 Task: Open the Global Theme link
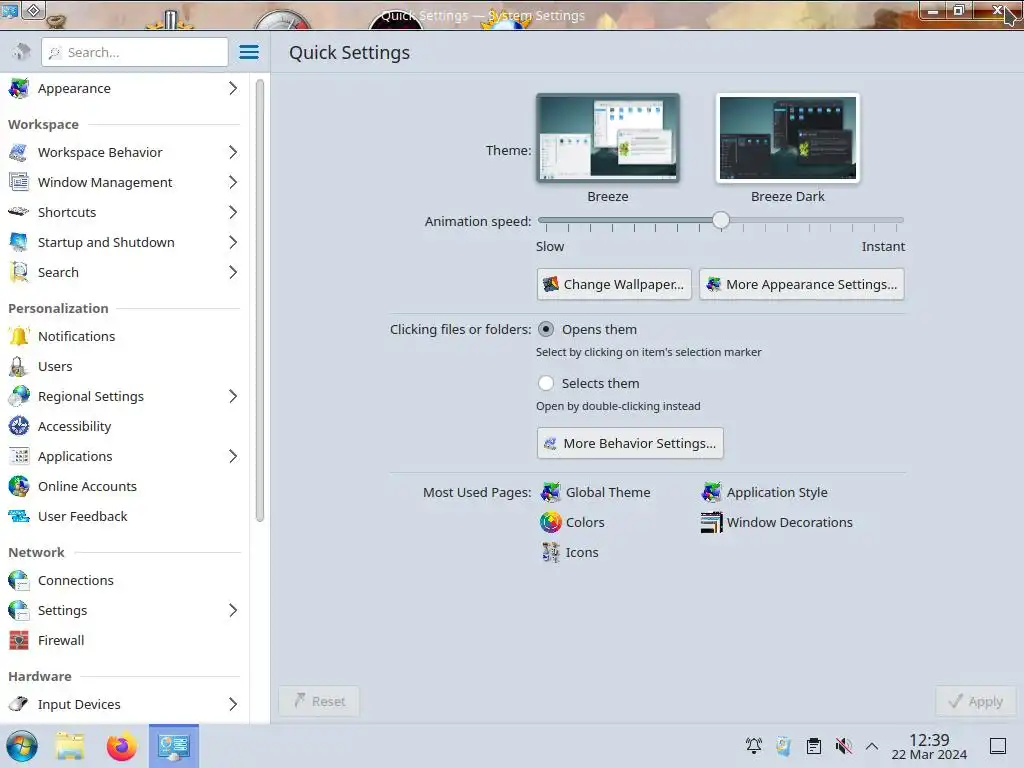tap(596, 492)
